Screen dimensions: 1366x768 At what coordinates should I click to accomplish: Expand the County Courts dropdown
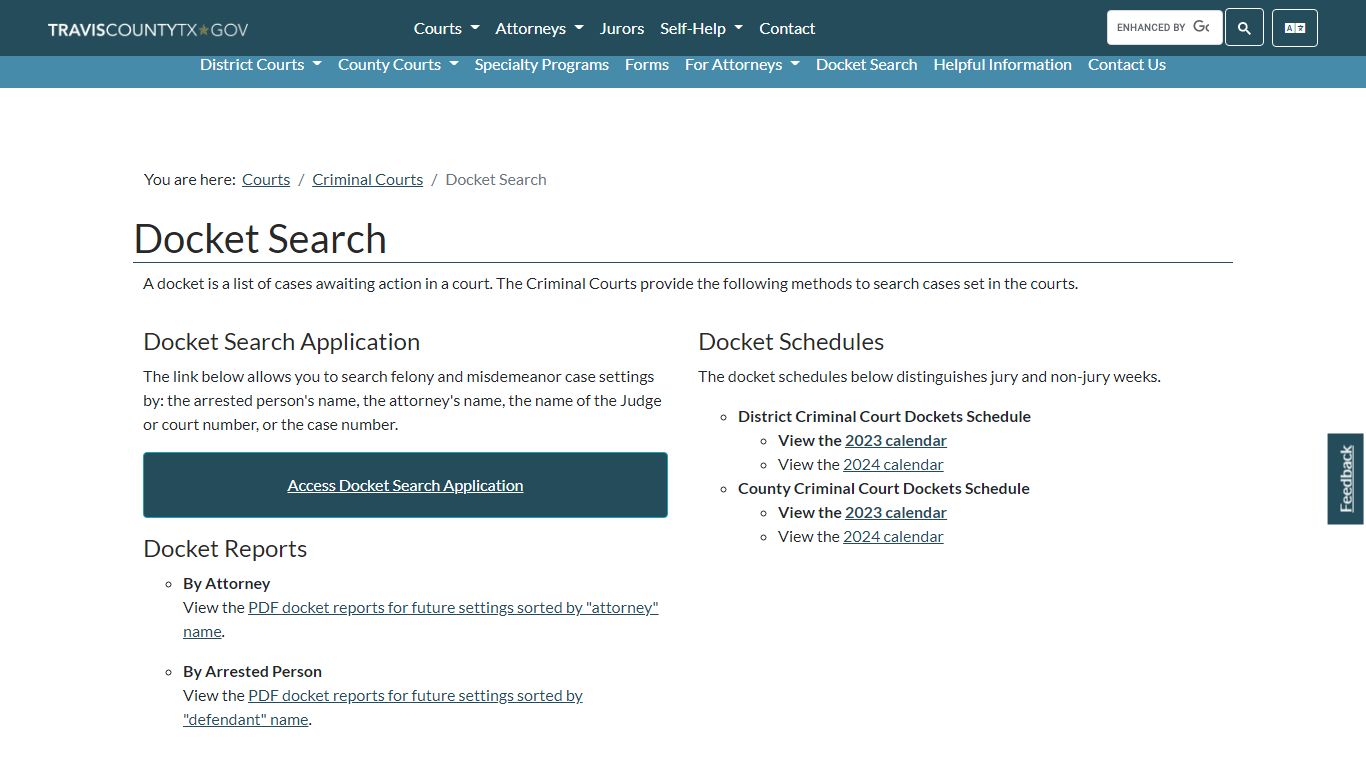tap(398, 64)
